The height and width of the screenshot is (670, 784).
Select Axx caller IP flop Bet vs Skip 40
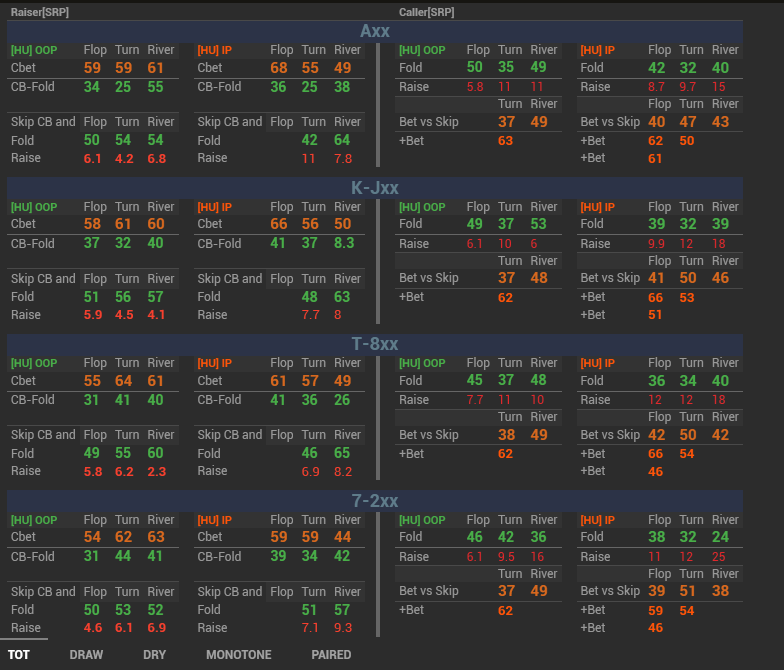coord(657,122)
